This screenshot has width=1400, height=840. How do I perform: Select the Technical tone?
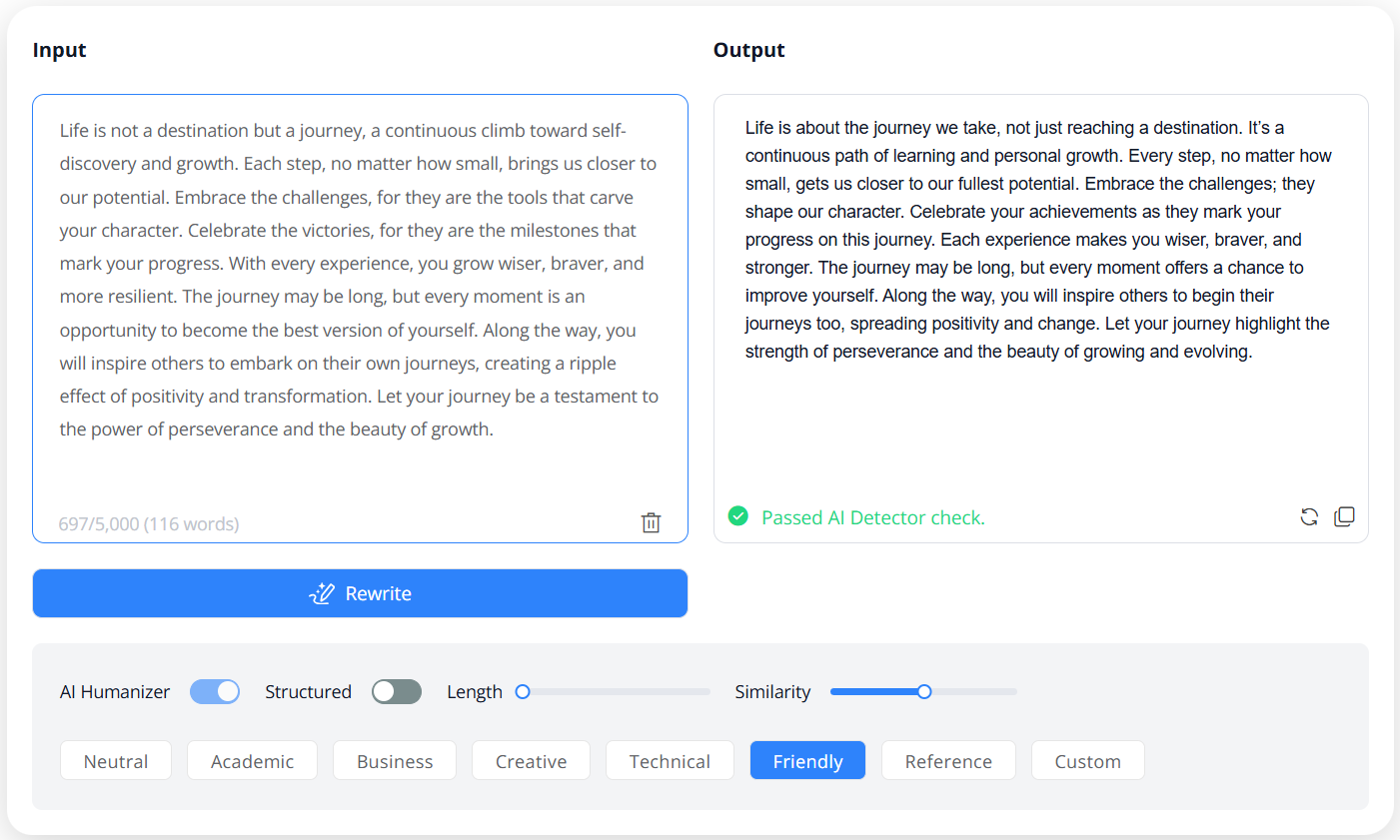pos(670,760)
